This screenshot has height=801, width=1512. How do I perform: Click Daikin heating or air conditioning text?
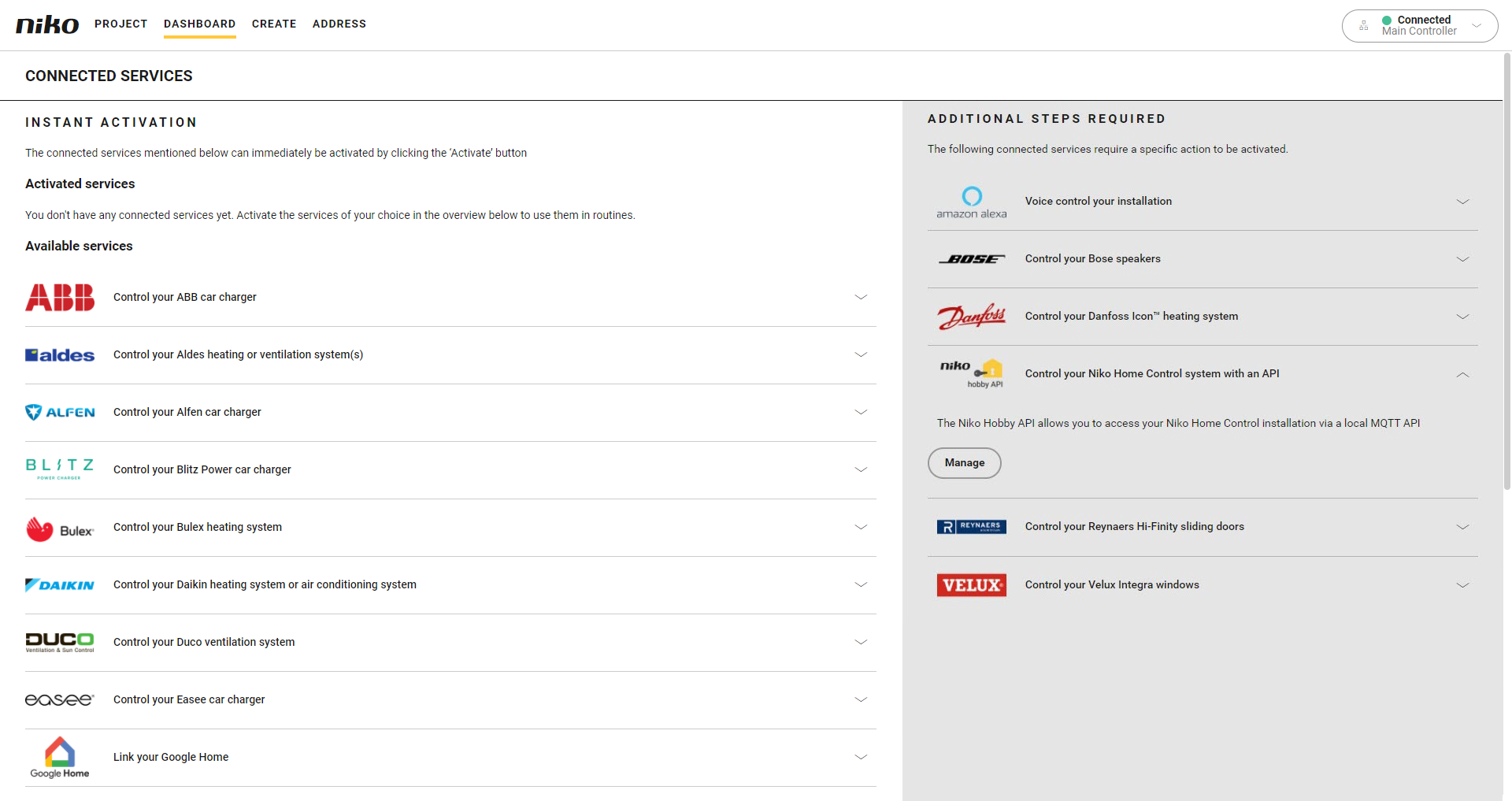(265, 585)
